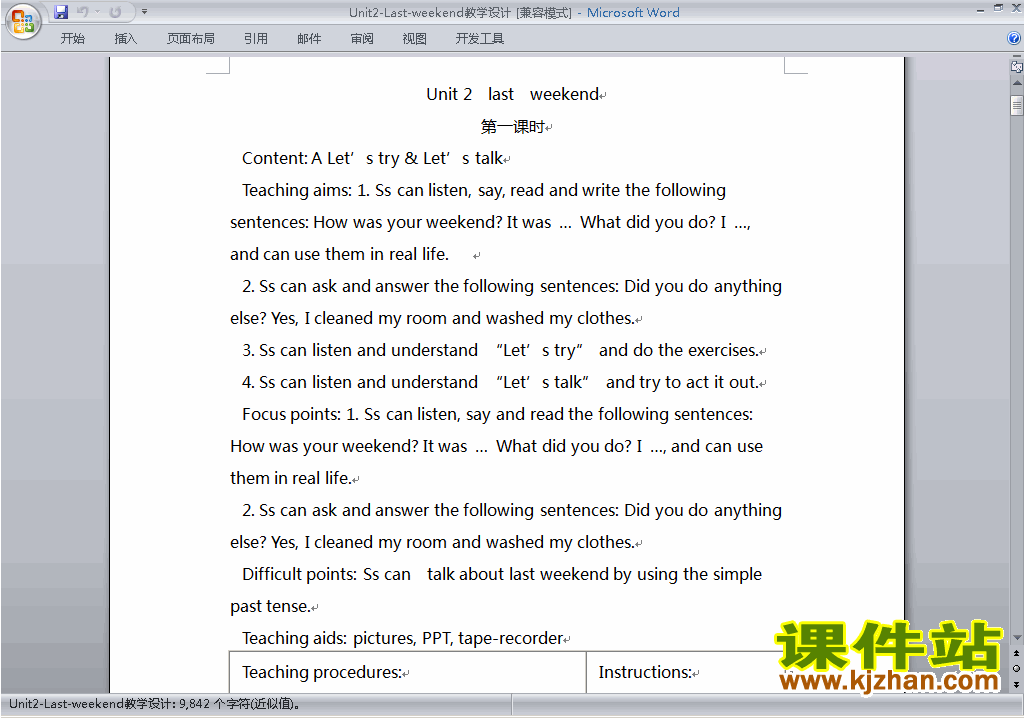Minimize the Word window
The image size is (1024, 718).
click(980, 9)
